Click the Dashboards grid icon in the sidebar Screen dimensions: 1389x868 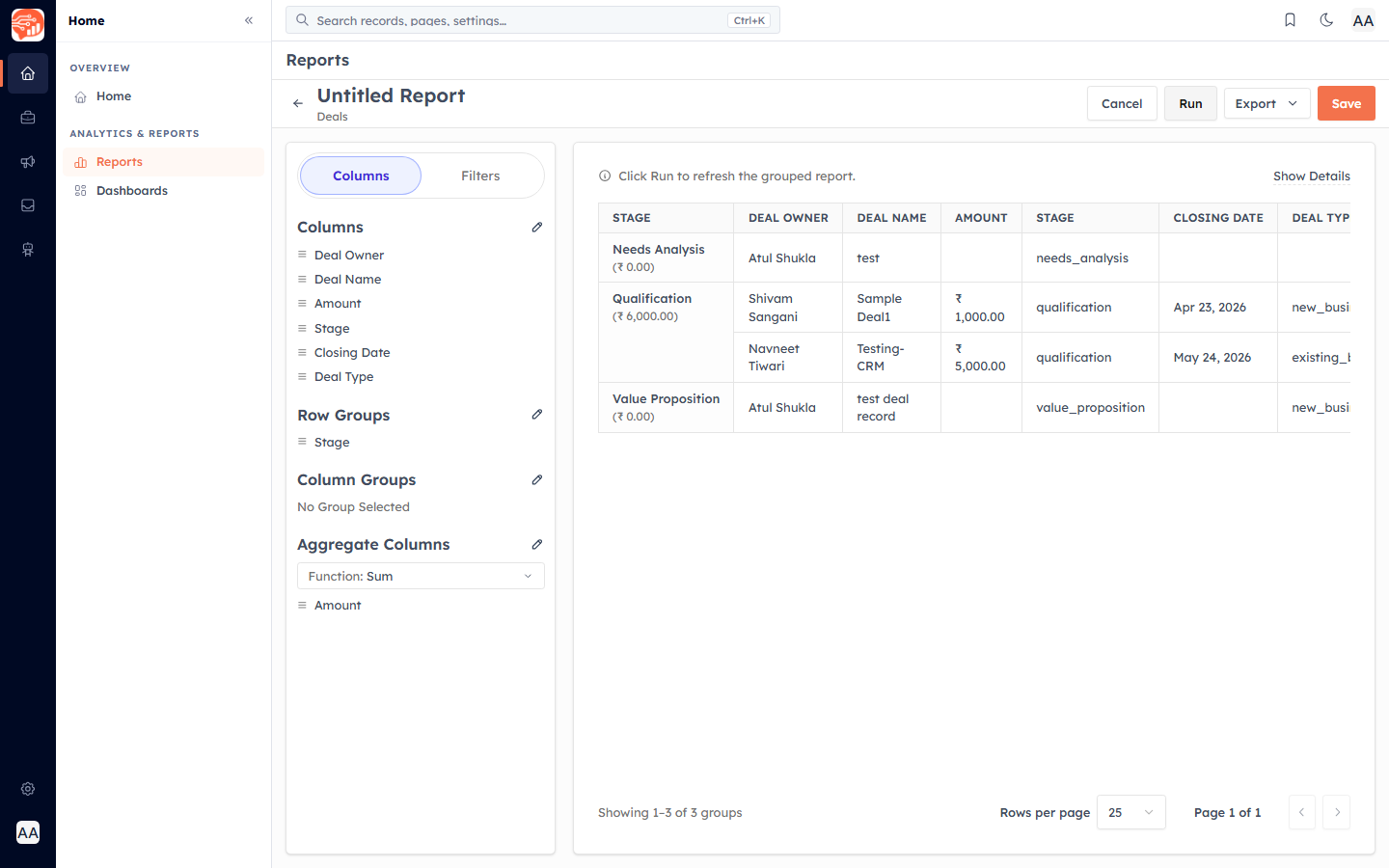click(x=81, y=191)
